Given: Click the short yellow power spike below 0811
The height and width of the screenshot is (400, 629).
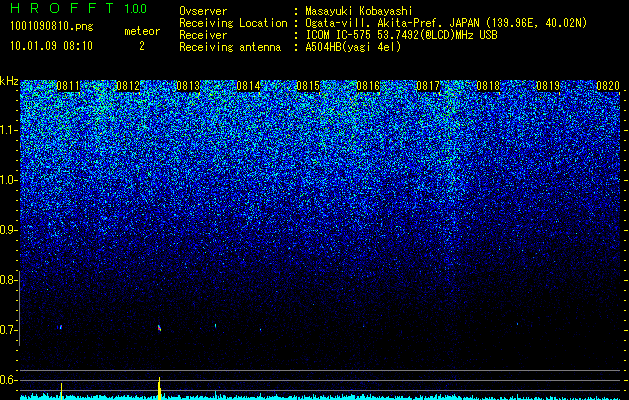Looking at the screenshot, I should [61, 391].
